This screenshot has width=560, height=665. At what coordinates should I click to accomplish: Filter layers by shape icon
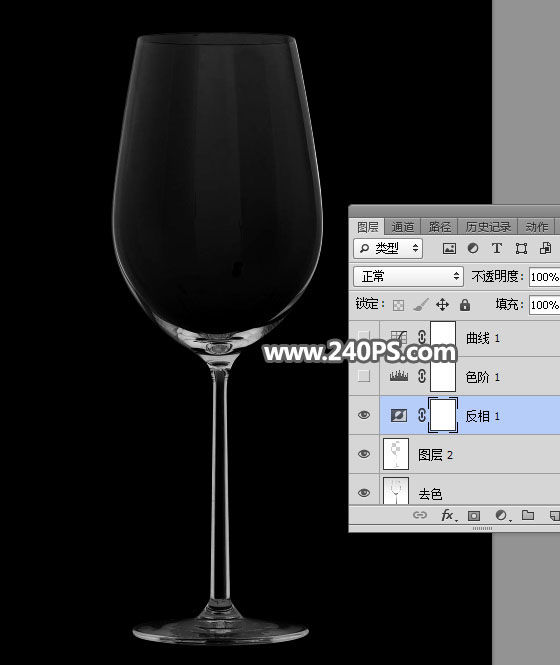click(521, 249)
